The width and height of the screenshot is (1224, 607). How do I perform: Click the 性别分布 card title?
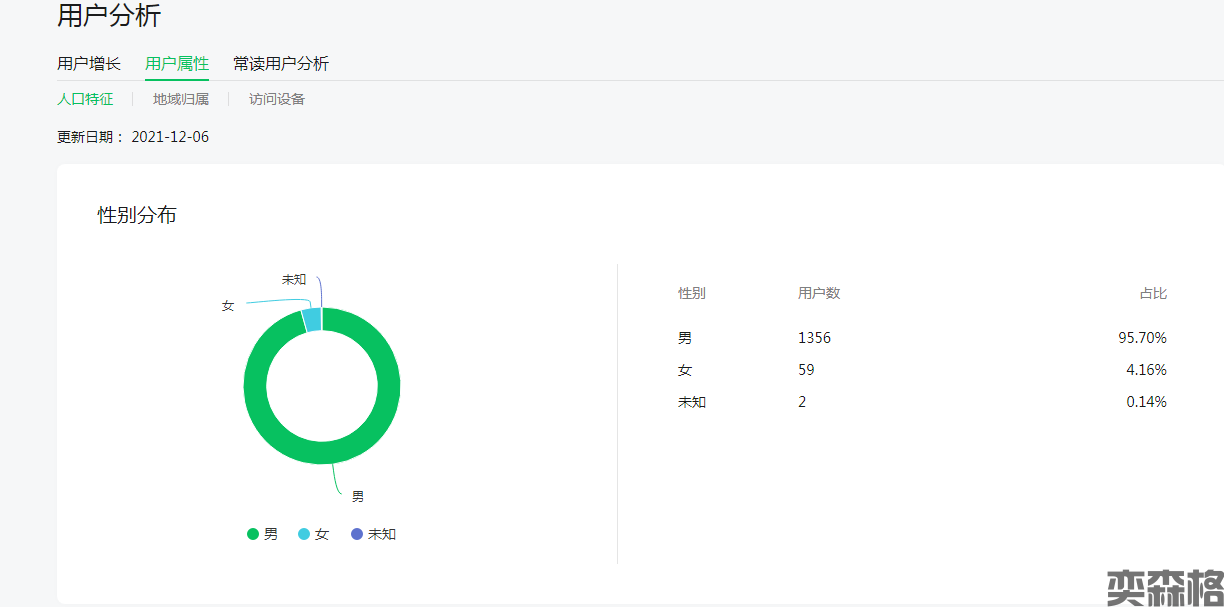coord(137,215)
